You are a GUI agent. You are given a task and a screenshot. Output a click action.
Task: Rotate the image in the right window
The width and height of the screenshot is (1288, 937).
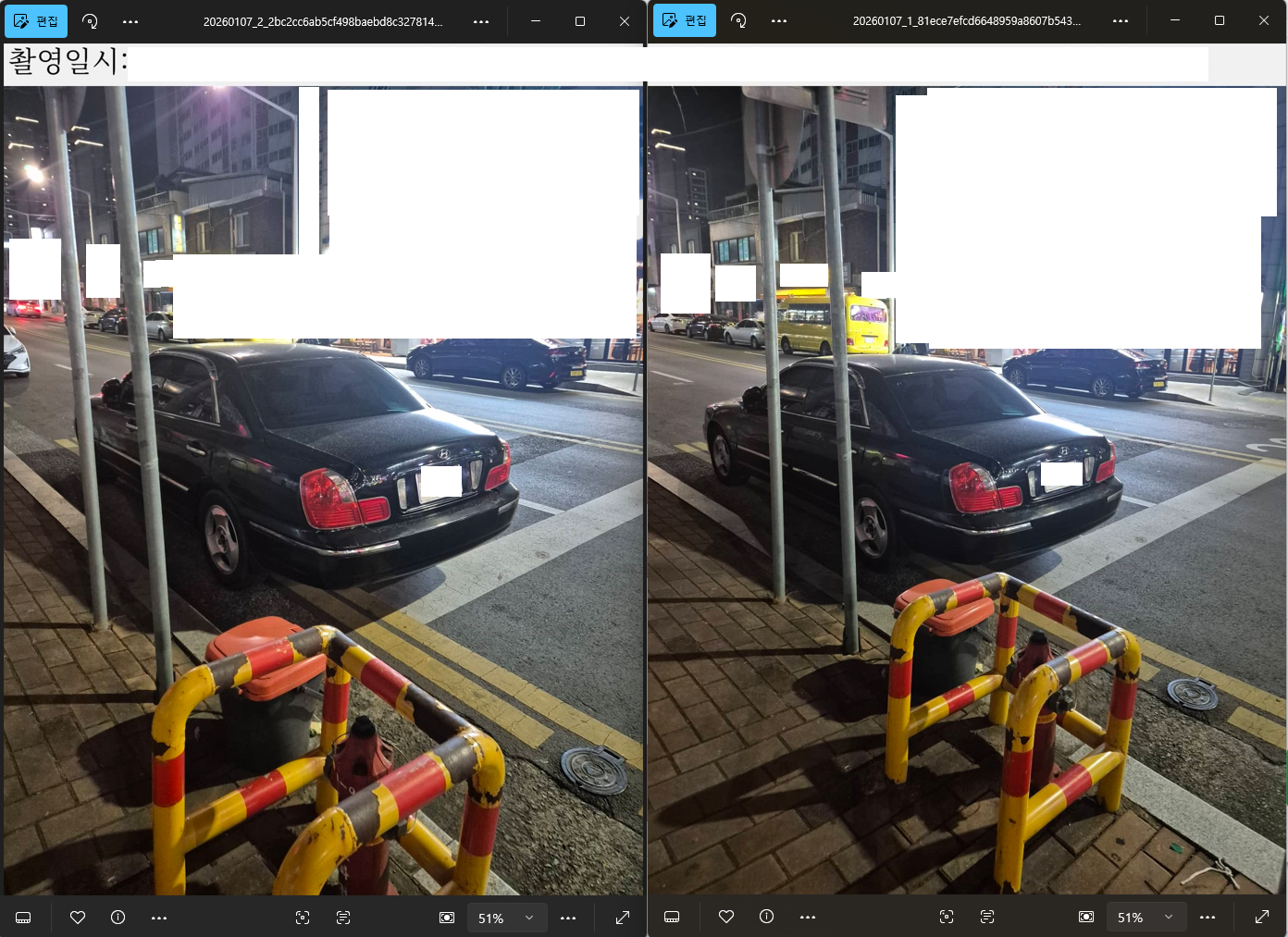(x=738, y=20)
